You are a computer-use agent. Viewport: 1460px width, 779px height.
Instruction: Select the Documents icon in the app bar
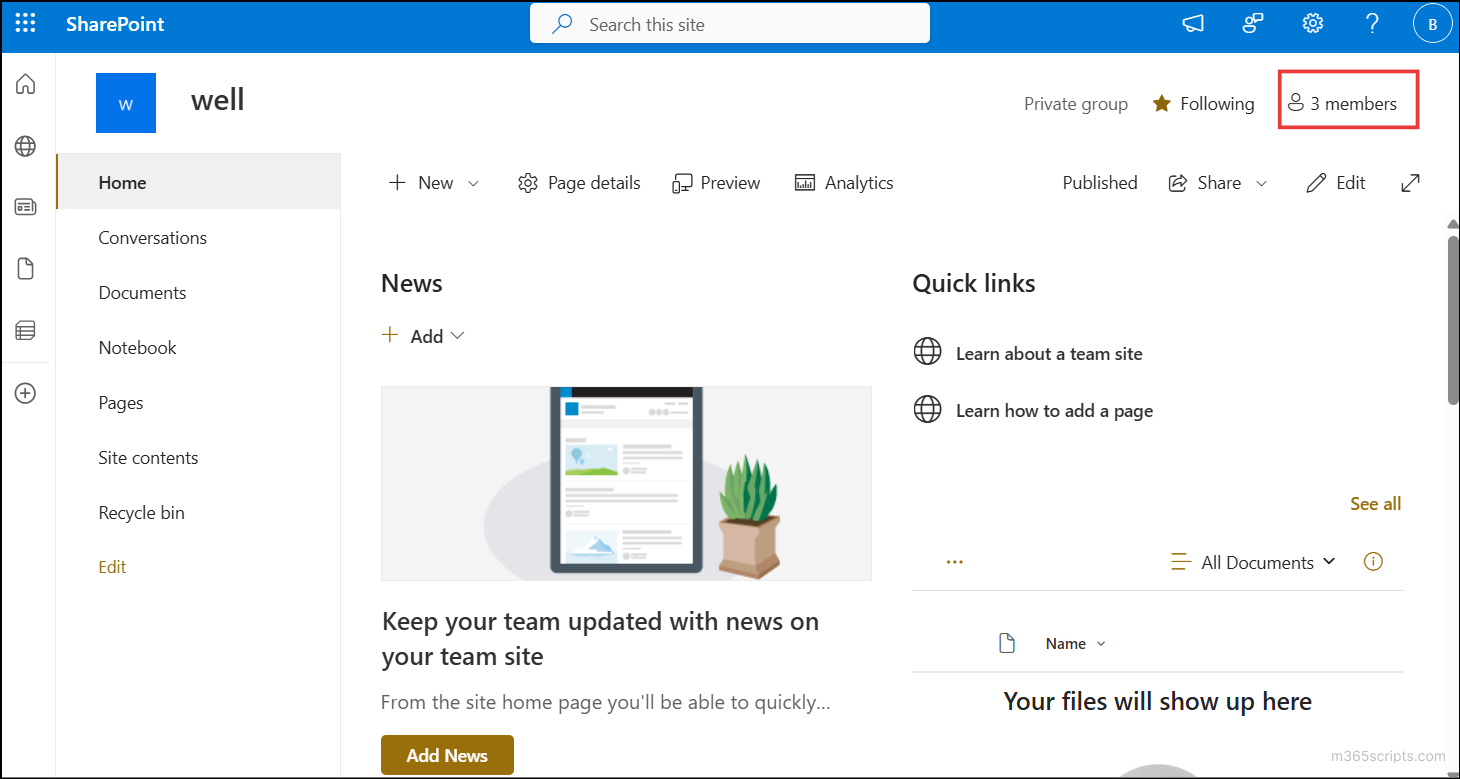tap(26, 268)
